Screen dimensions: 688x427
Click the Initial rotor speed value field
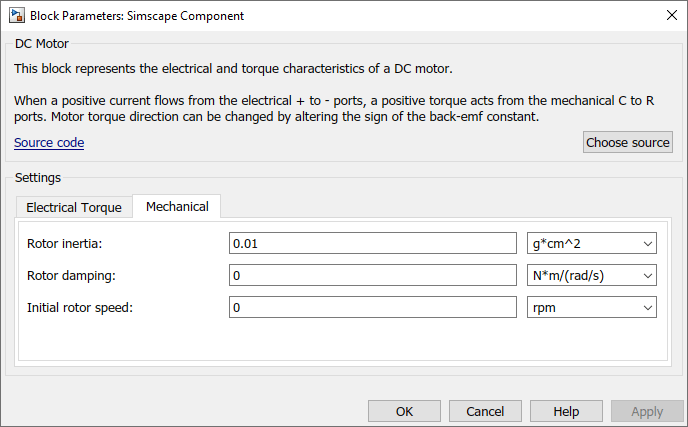point(372,308)
